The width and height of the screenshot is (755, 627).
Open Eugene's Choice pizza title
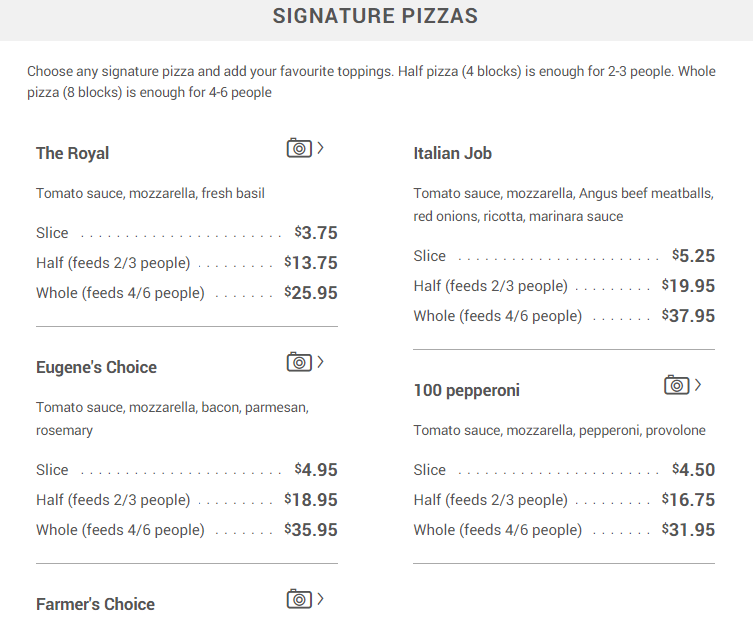coord(96,367)
